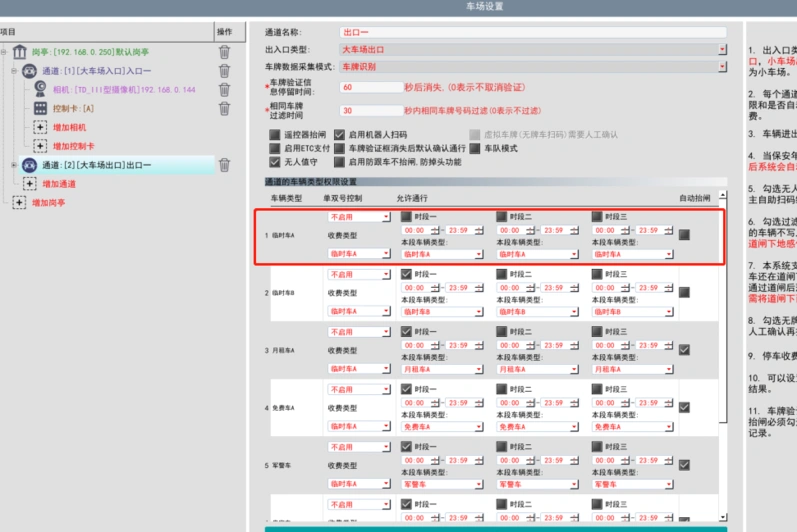Click the 自动抬闸 column header
Viewport: 797px width, 532px height.
(695, 198)
